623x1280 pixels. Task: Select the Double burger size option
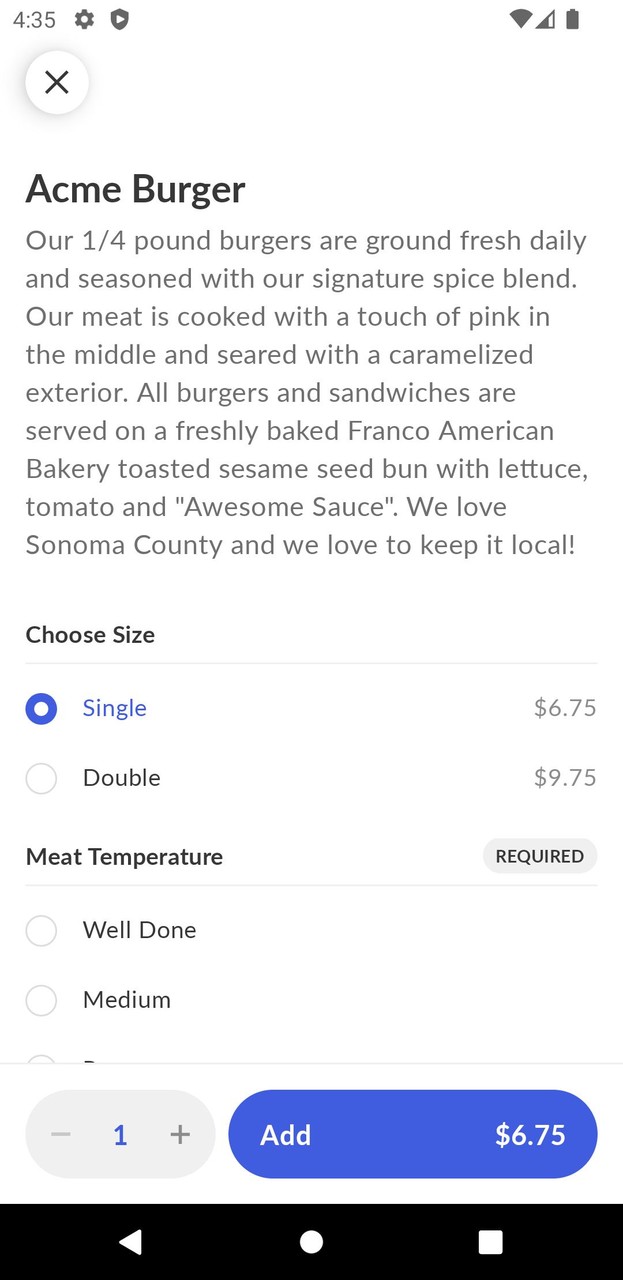coord(41,778)
